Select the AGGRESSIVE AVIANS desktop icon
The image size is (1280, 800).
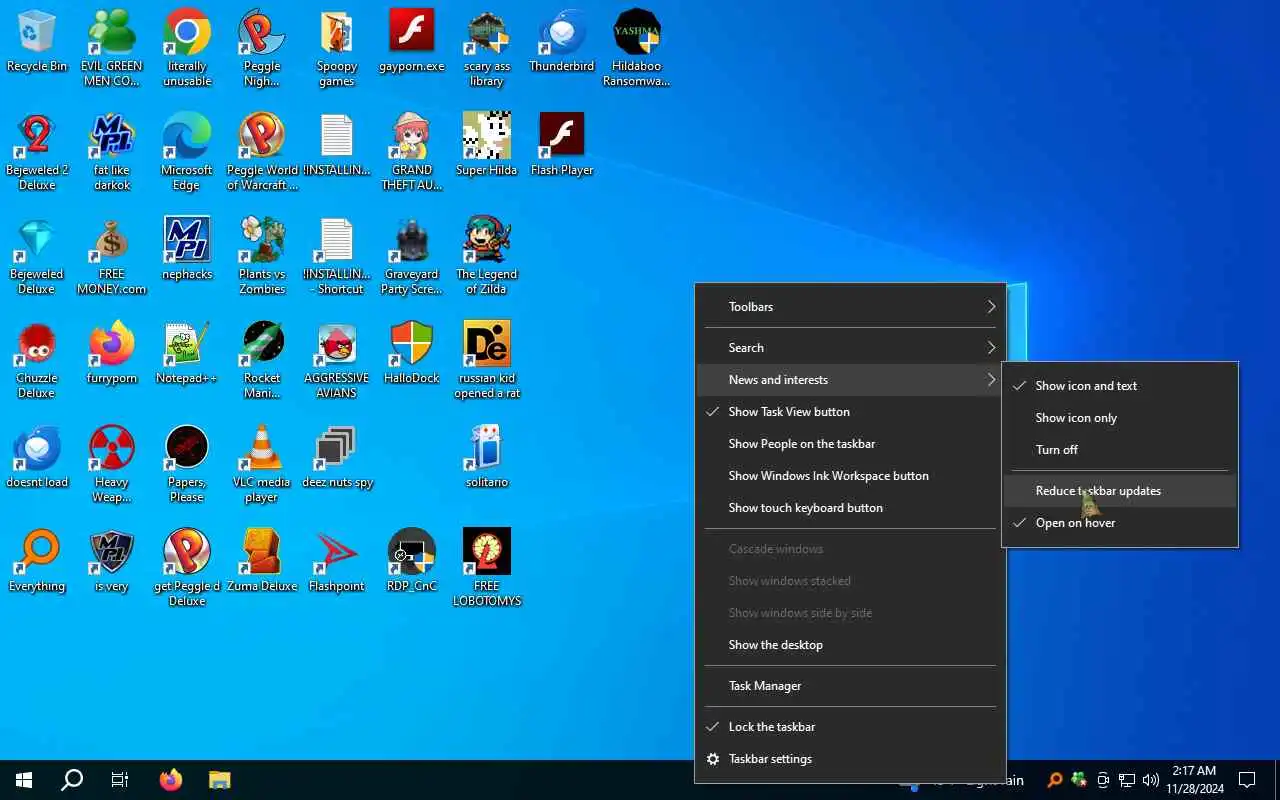point(337,360)
